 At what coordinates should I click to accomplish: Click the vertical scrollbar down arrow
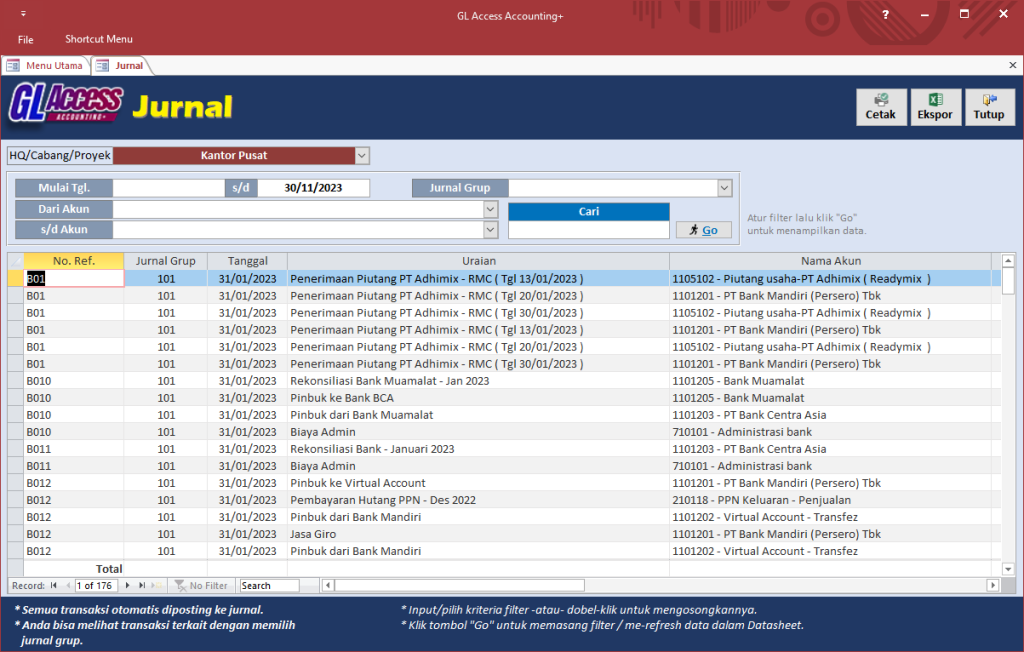[1008, 569]
